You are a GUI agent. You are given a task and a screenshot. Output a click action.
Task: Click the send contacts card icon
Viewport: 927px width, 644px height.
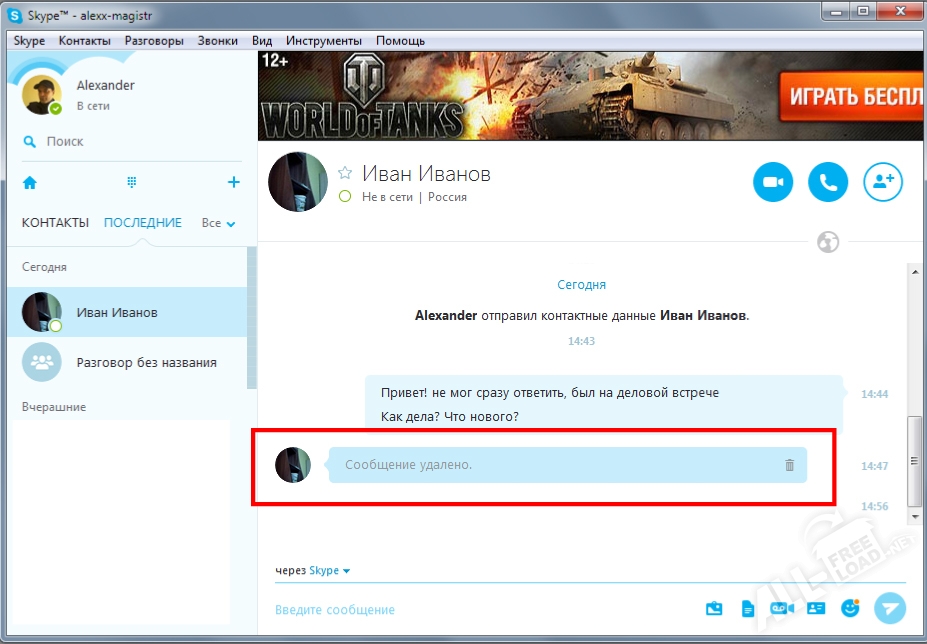(815, 608)
